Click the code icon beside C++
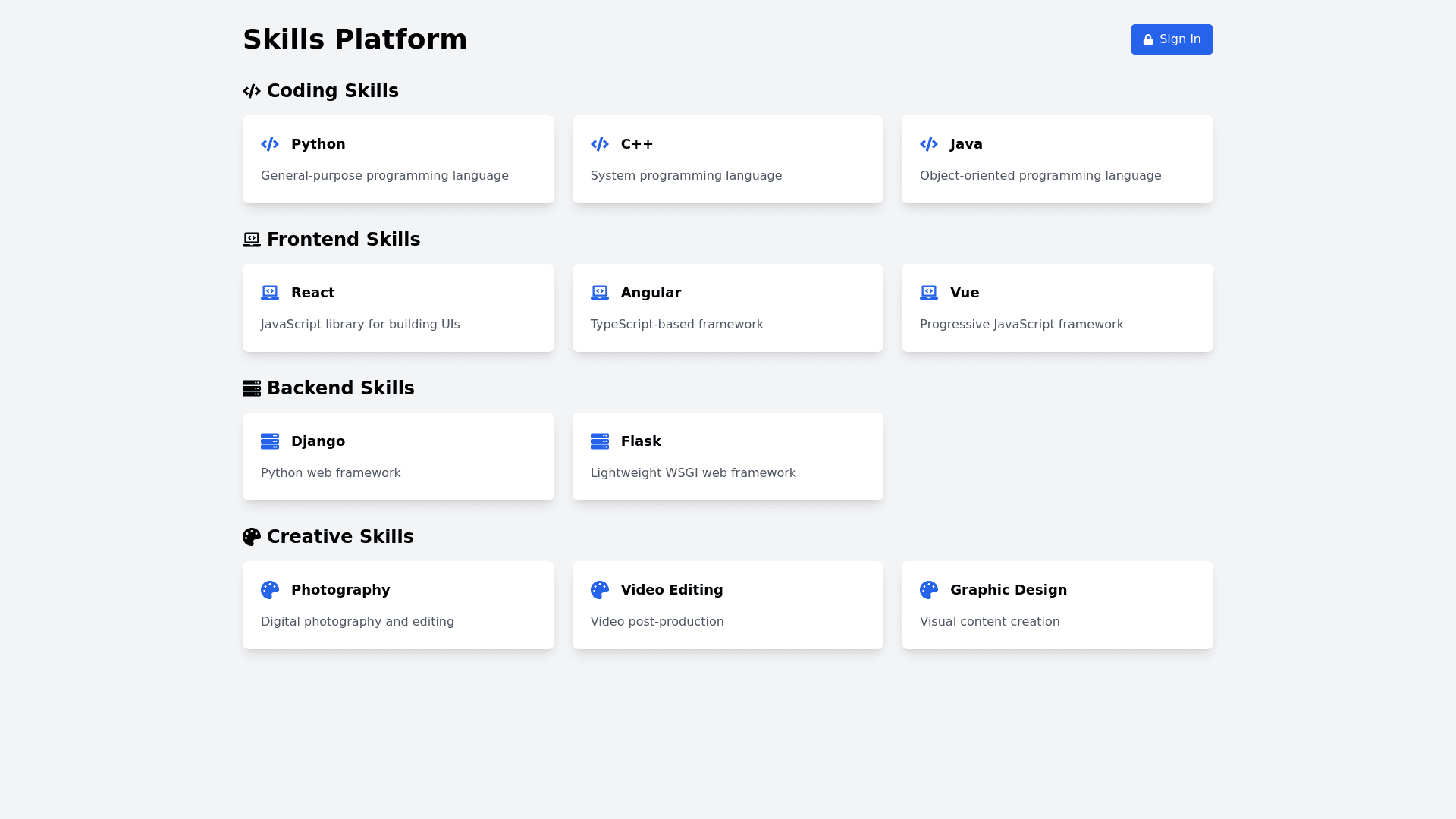Image resolution: width=1456 pixels, height=819 pixels. (599, 144)
